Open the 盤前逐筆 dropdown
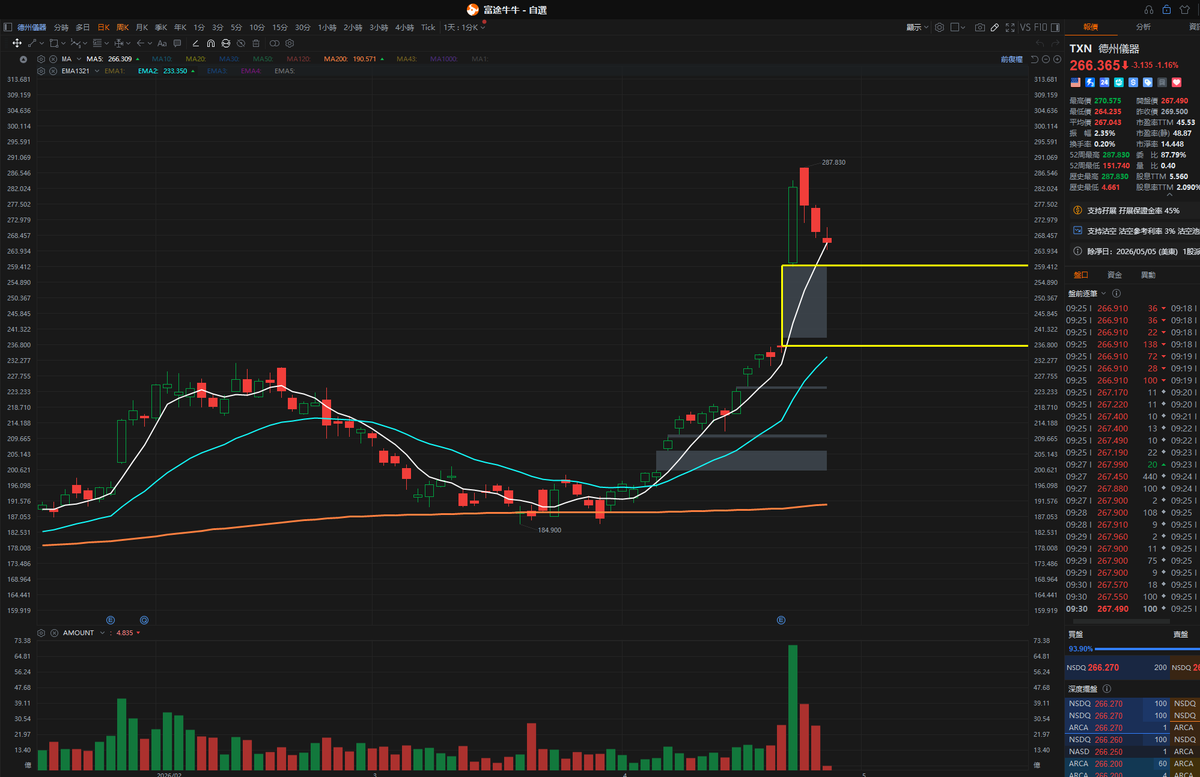Image resolution: width=1200 pixels, height=777 pixels. [x=1085, y=293]
